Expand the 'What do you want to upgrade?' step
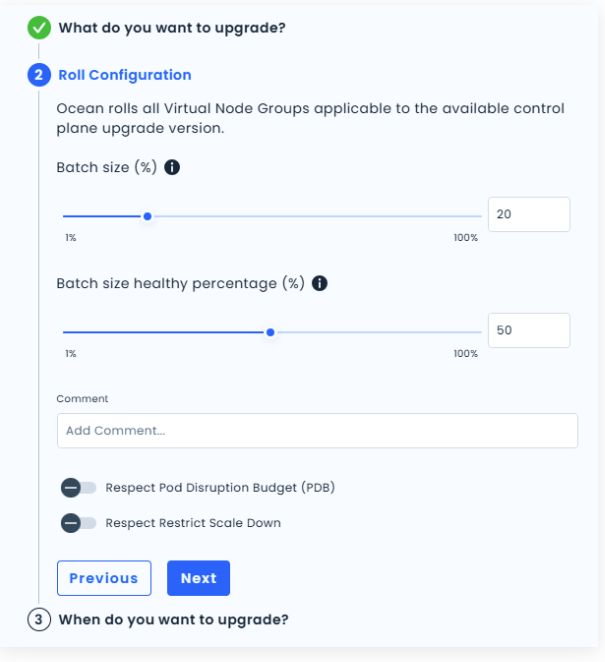The height and width of the screenshot is (662, 605). (172, 28)
